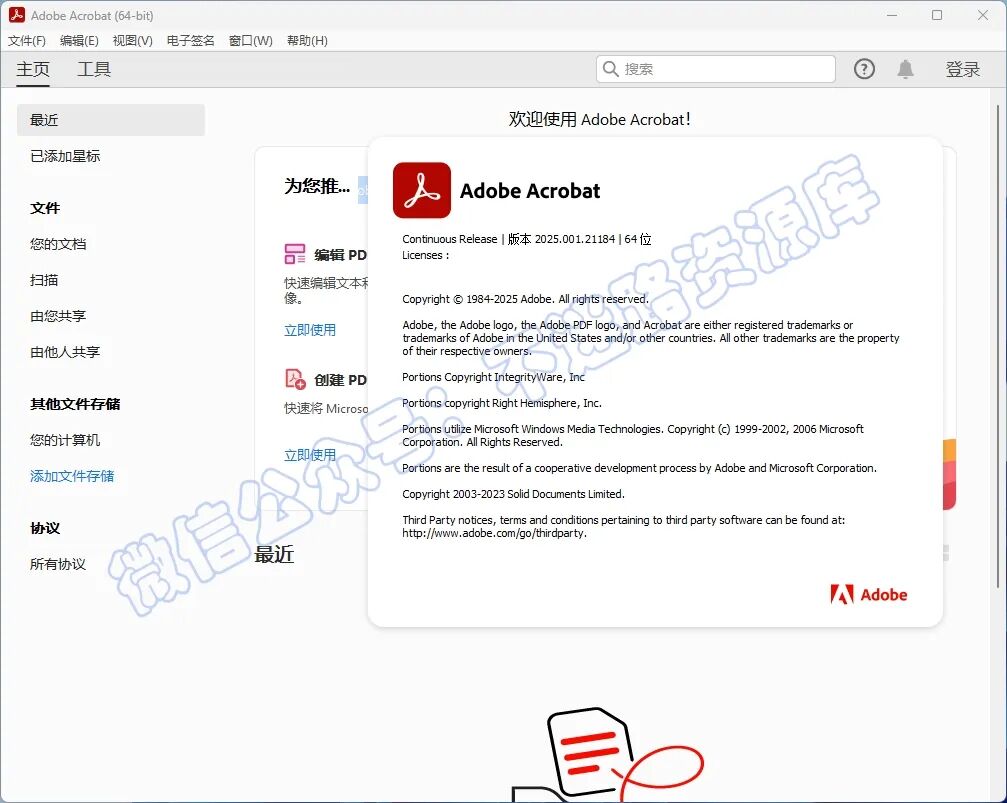
Task: Click the Copyright 1984-2025 Adobe line
Action: tap(525, 299)
